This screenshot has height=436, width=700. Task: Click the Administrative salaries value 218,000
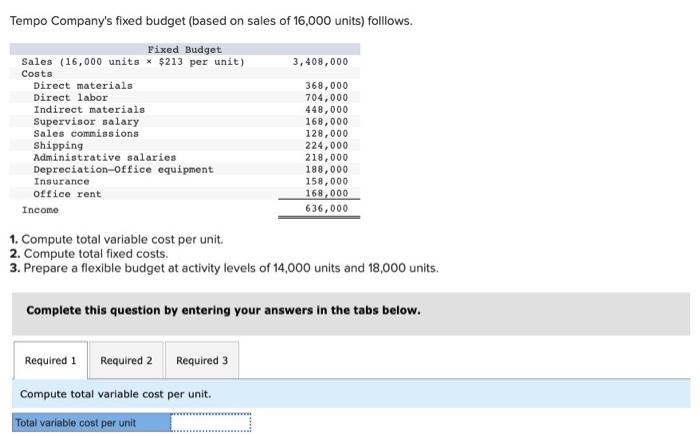coord(326,158)
